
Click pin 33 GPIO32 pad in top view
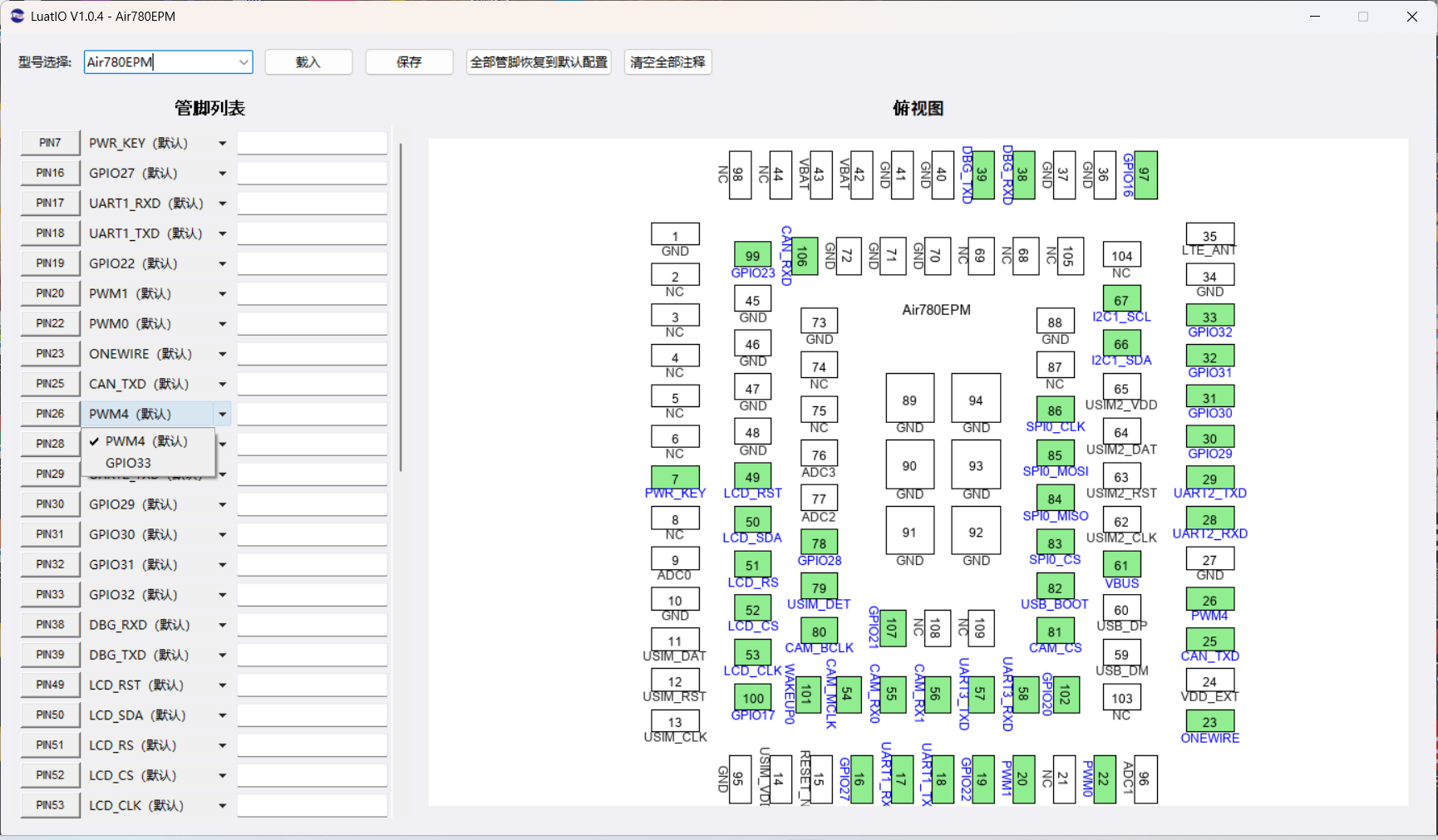click(1209, 316)
